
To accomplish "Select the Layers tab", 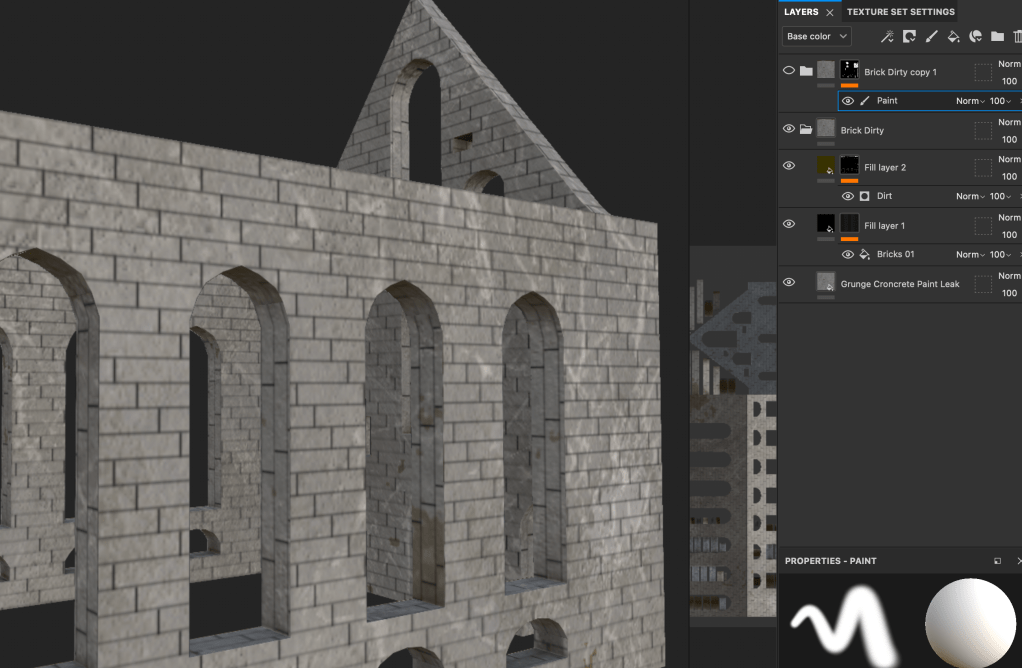I will 801,12.
